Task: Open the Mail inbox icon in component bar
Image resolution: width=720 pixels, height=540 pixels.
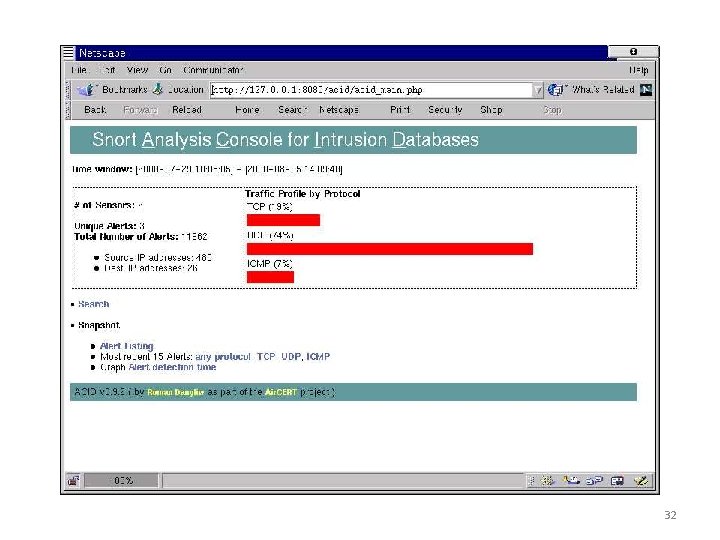Action: point(572,481)
